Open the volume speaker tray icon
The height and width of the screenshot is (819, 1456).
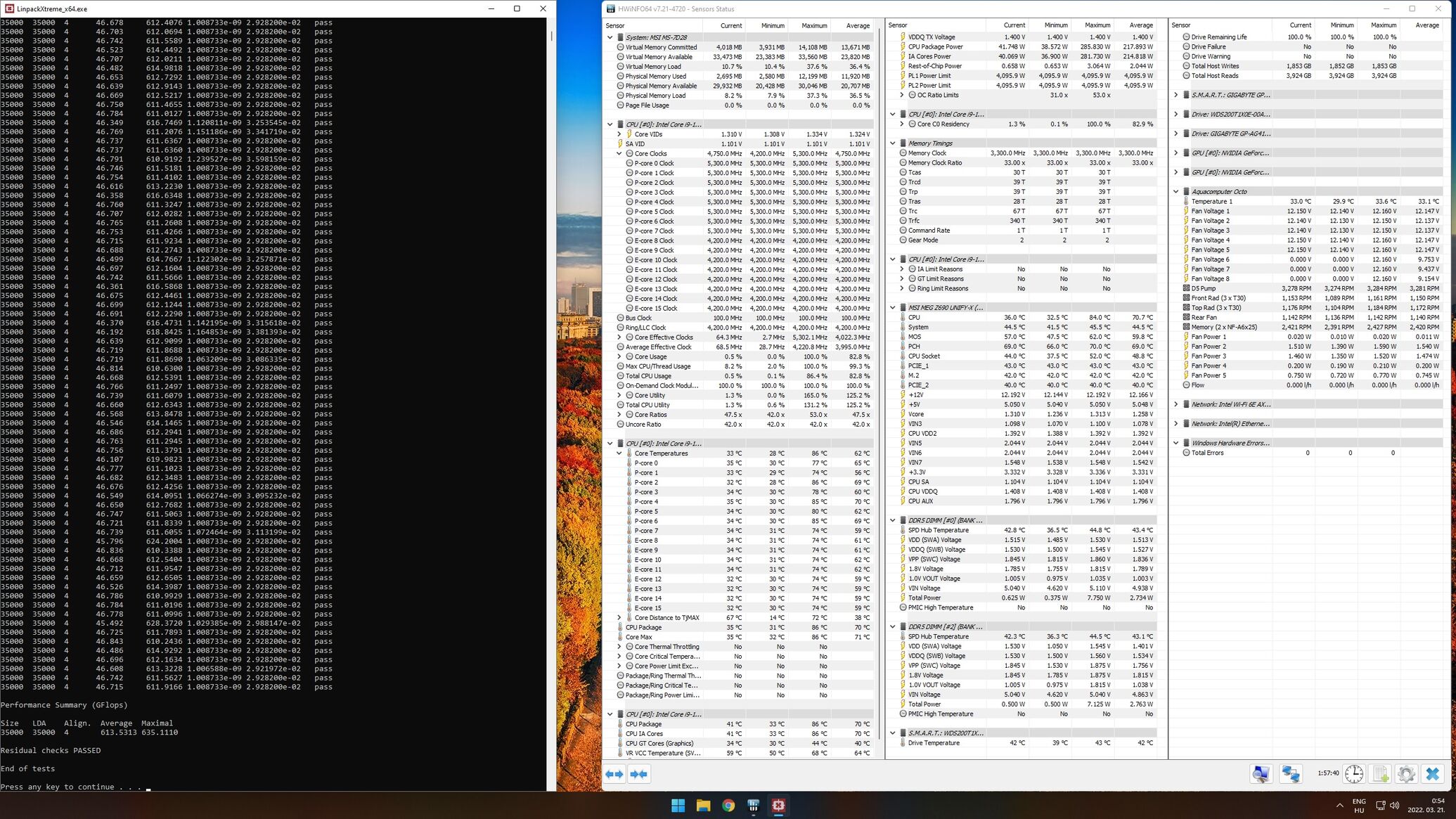1395,806
